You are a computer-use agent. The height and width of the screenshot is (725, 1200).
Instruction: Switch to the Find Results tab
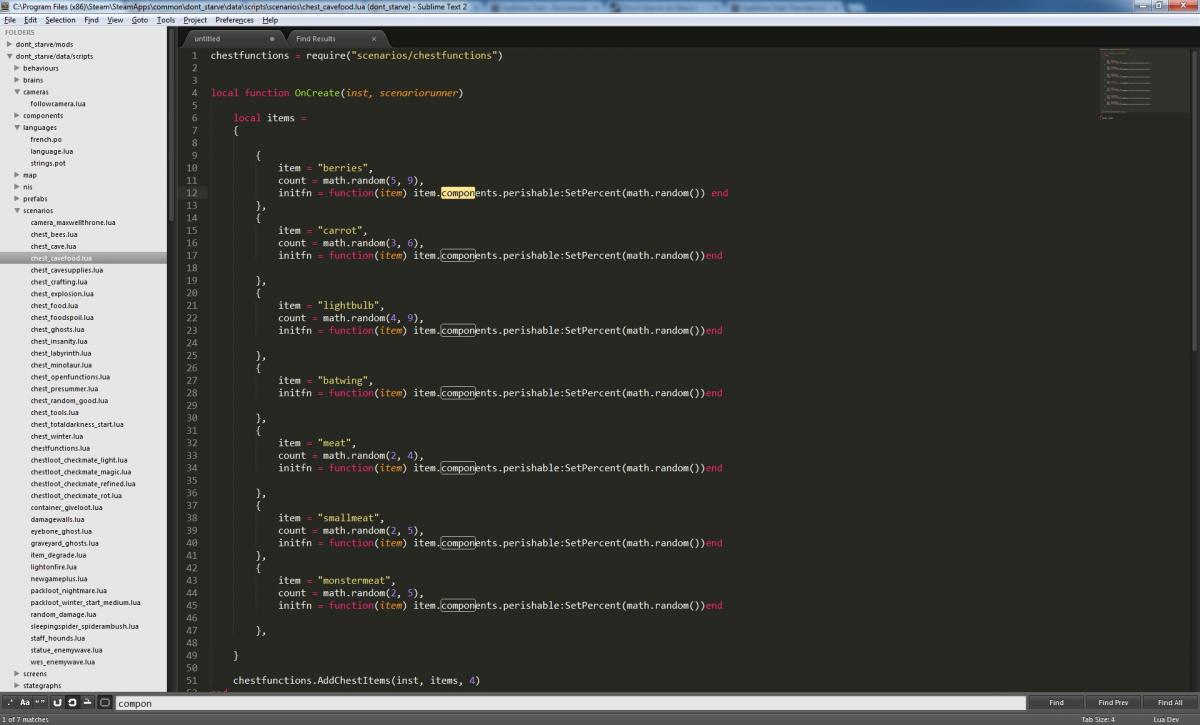pyautogui.click(x=316, y=39)
